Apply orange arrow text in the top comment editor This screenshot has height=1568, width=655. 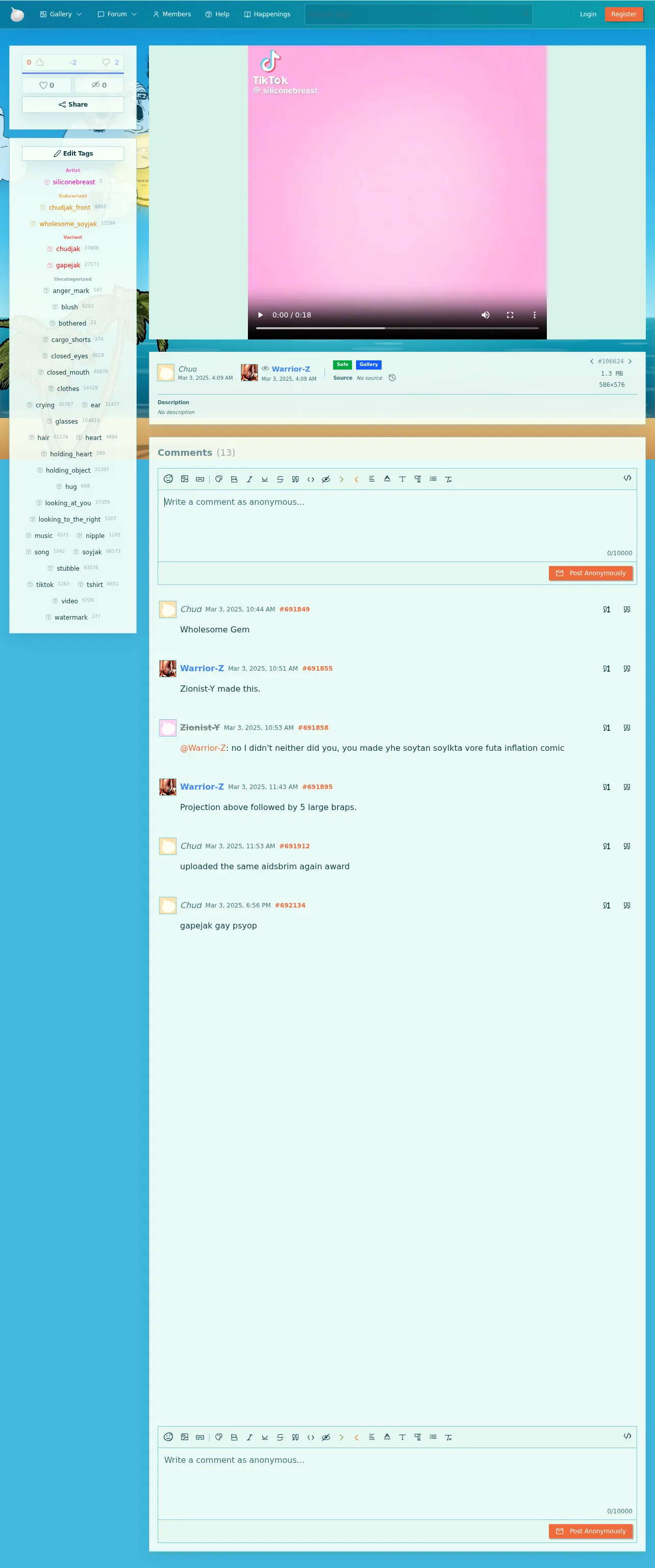(357, 479)
